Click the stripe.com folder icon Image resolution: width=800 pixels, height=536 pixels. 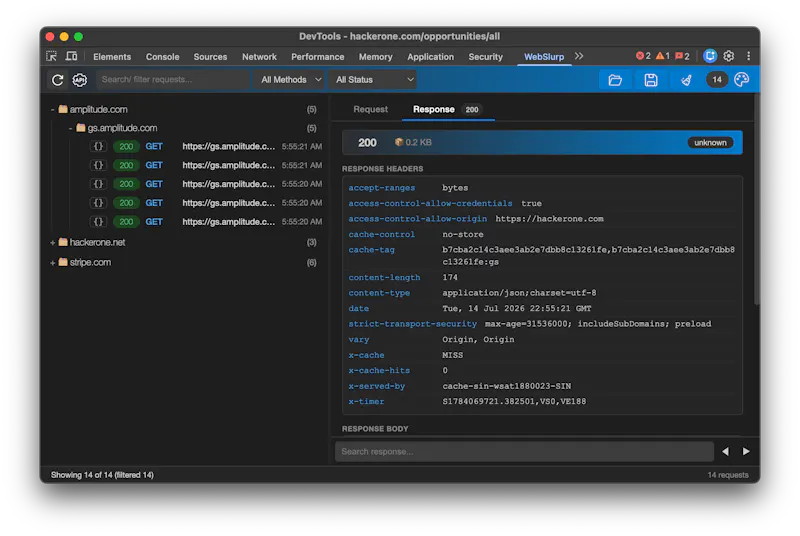coord(63,262)
